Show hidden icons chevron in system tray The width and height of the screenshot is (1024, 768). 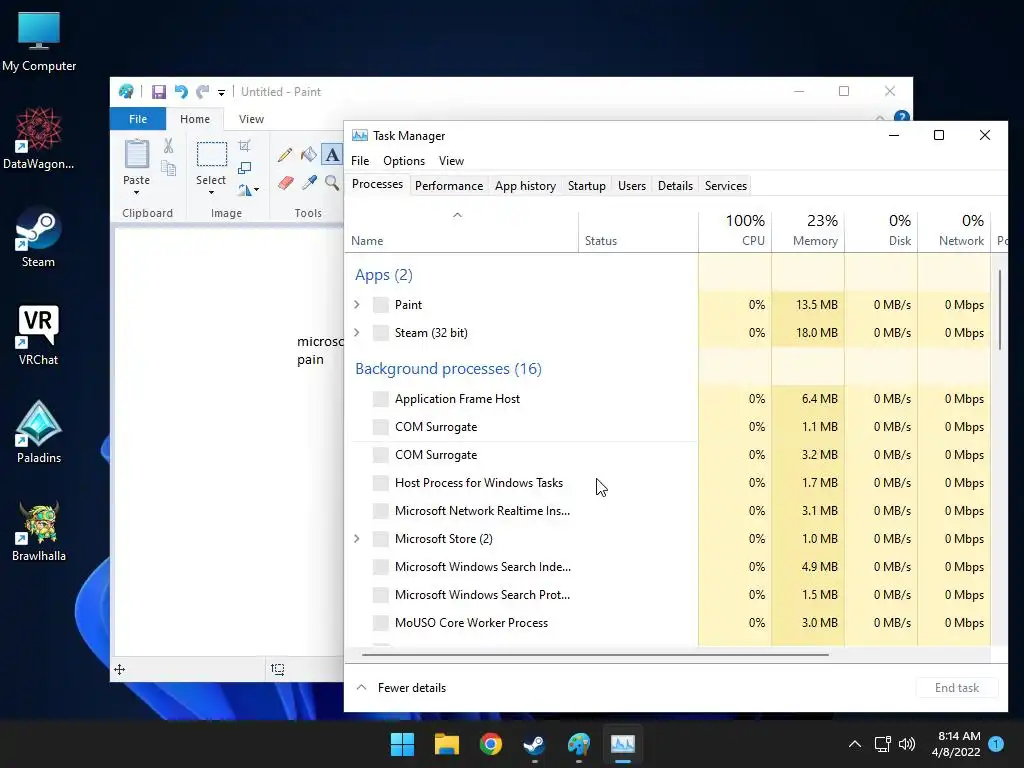pyautogui.click(x=854, y=744)
